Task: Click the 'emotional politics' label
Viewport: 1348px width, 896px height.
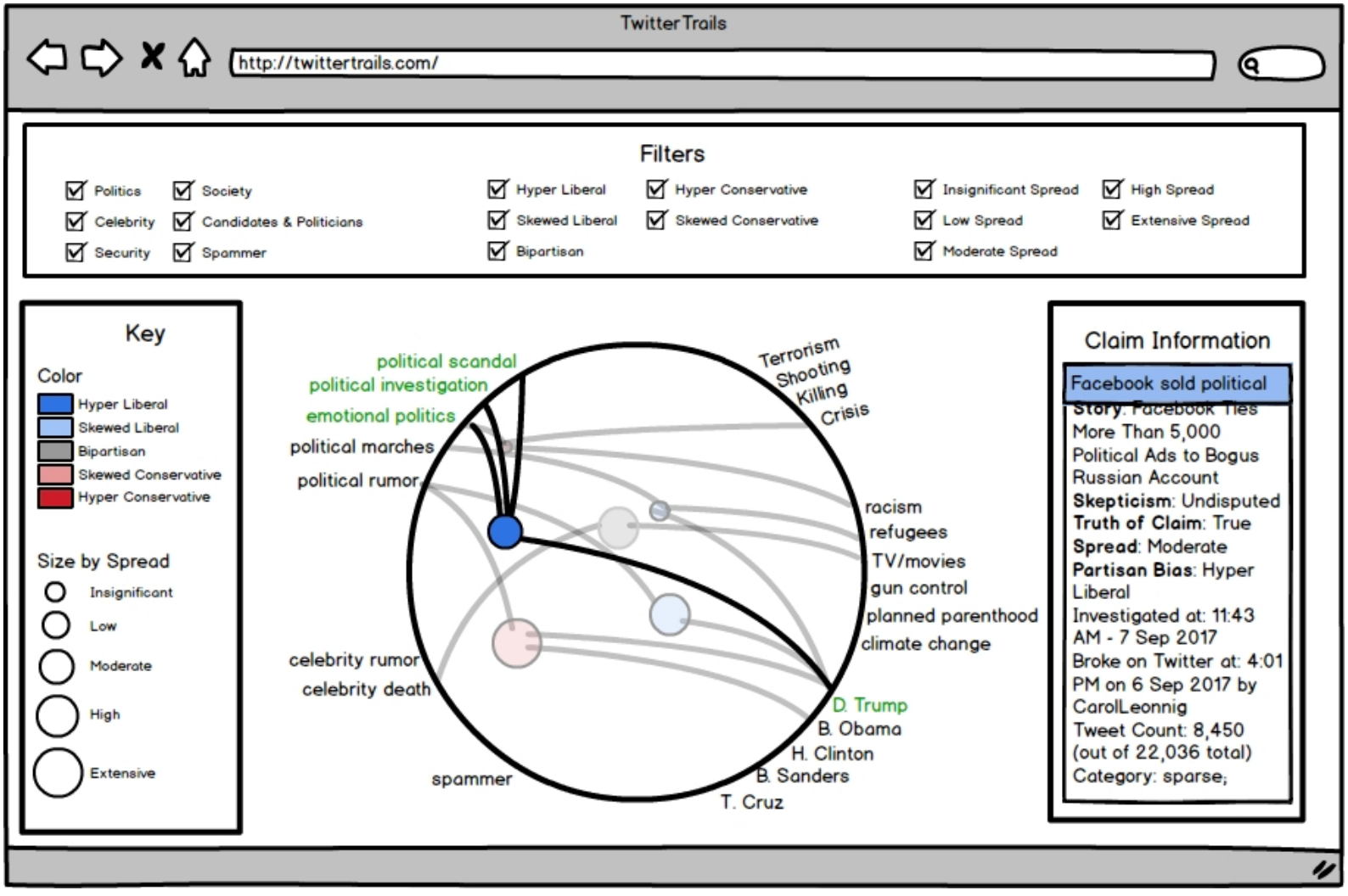Action: pyautogui.click(x=380, y=416)
